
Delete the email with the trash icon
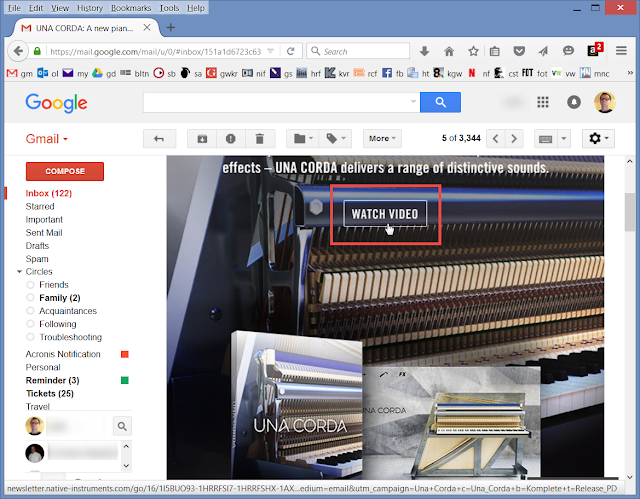260,139
